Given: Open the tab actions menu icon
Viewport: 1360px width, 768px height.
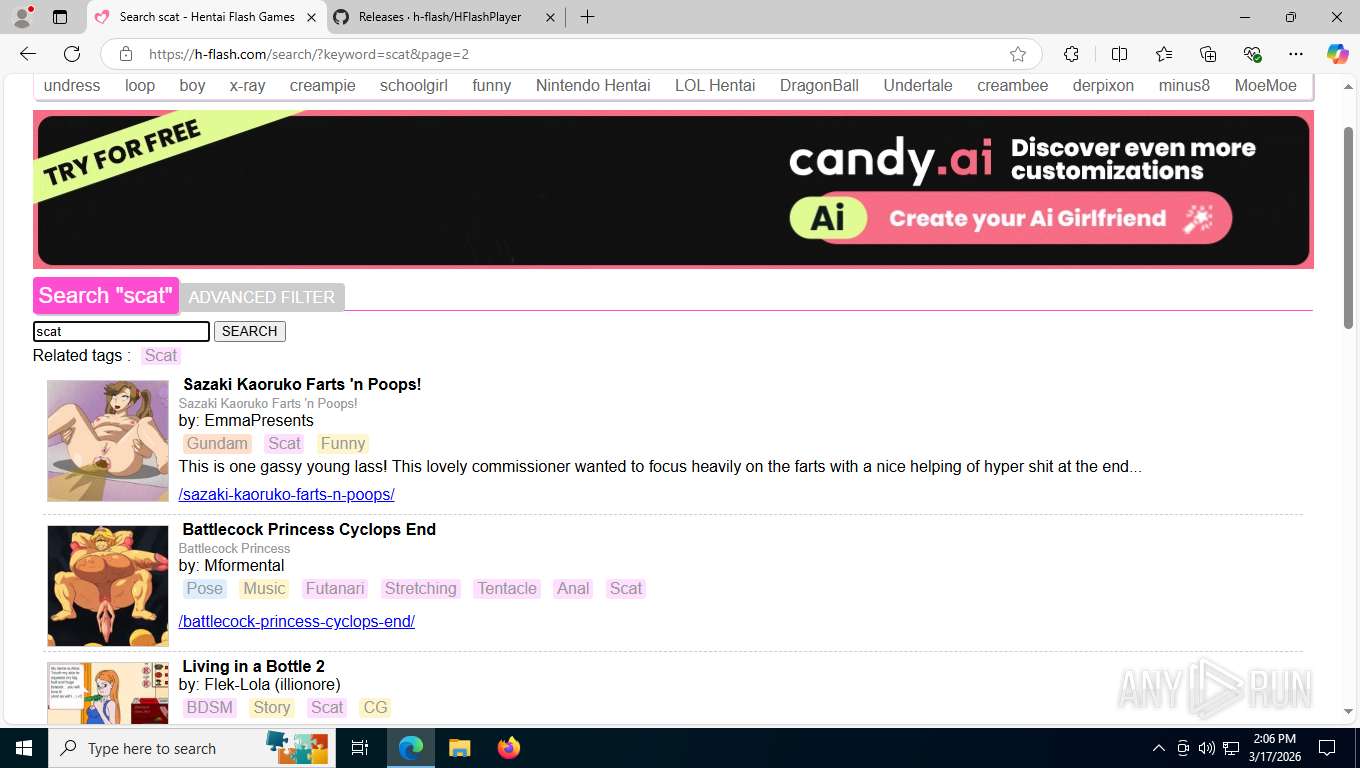Looking at the screenshot, I should pyautogui.click(x=60, y=17).
